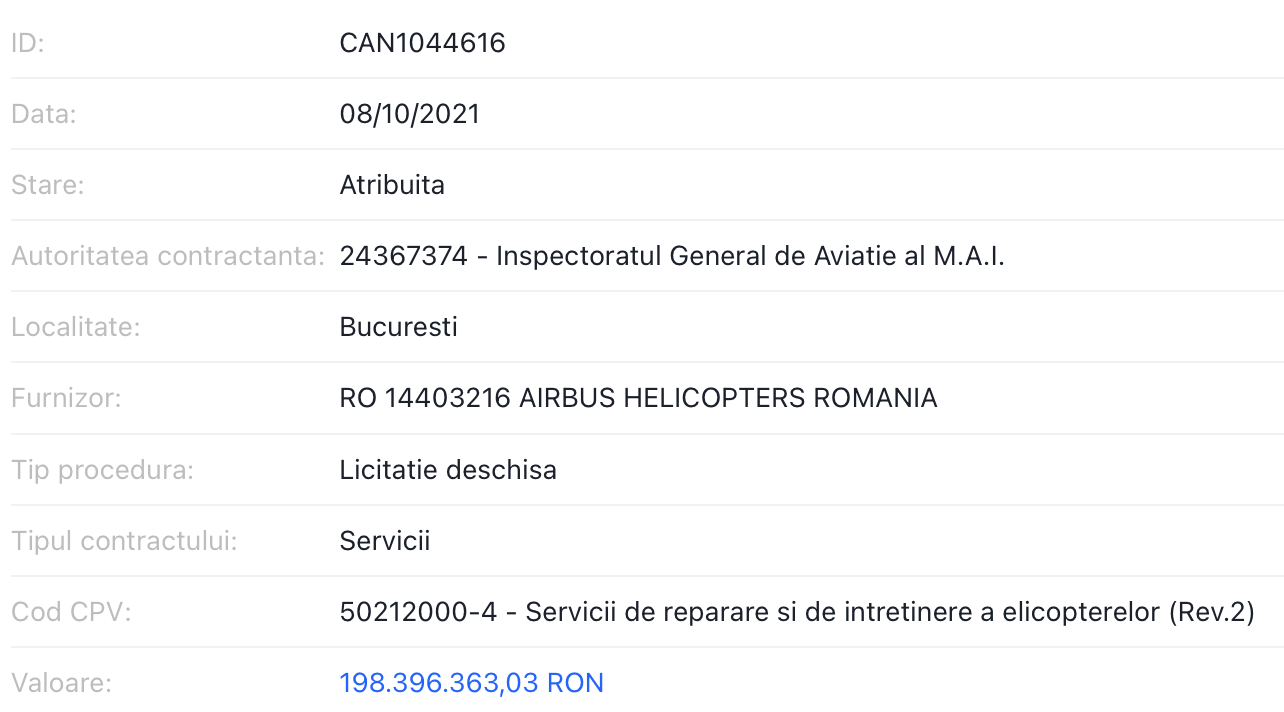Click the Stare: field label
Viewport: 1284px width, 712px height.
click(47, 185)
